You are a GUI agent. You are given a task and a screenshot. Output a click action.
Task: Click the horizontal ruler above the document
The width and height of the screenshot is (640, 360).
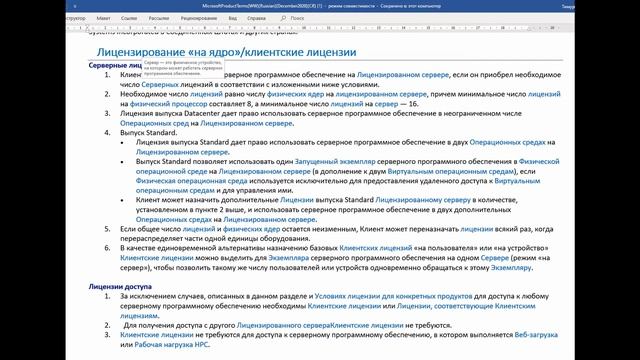[320, 28]
